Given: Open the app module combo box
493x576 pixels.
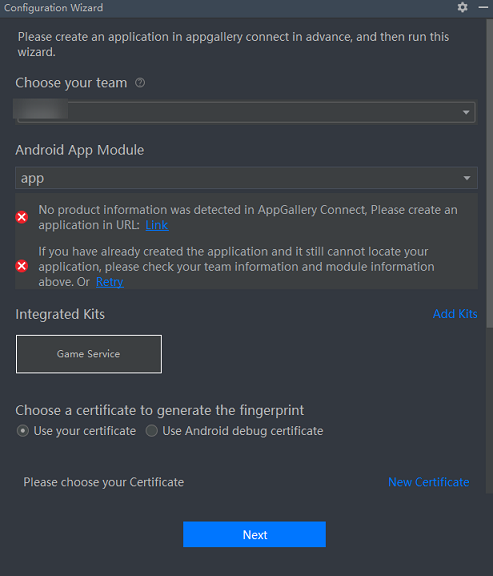Looking at the screenshot, I should pyautogui.click(x=246, y=178).
